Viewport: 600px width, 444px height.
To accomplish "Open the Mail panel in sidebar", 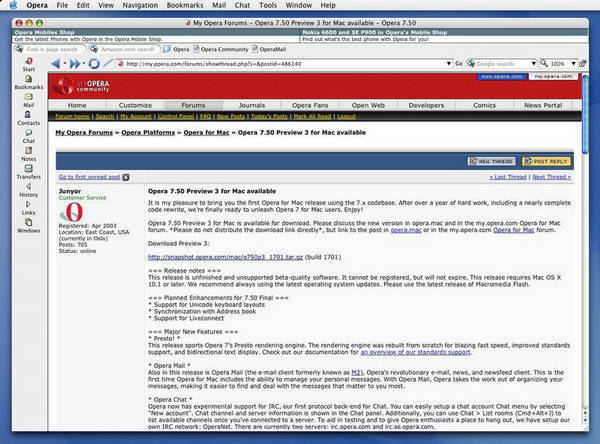I will point(29,100).
